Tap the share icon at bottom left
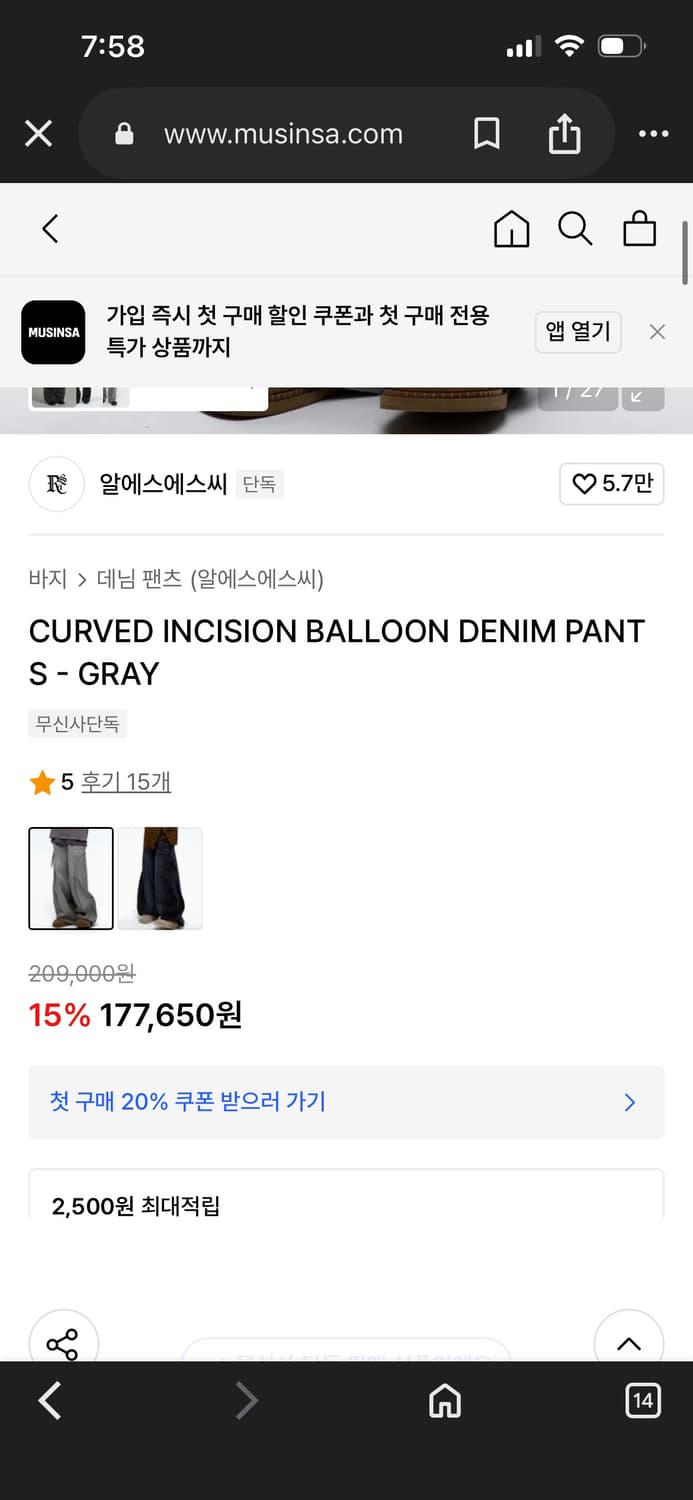This screenshot has width=693, height=1500. point(64,1344)
